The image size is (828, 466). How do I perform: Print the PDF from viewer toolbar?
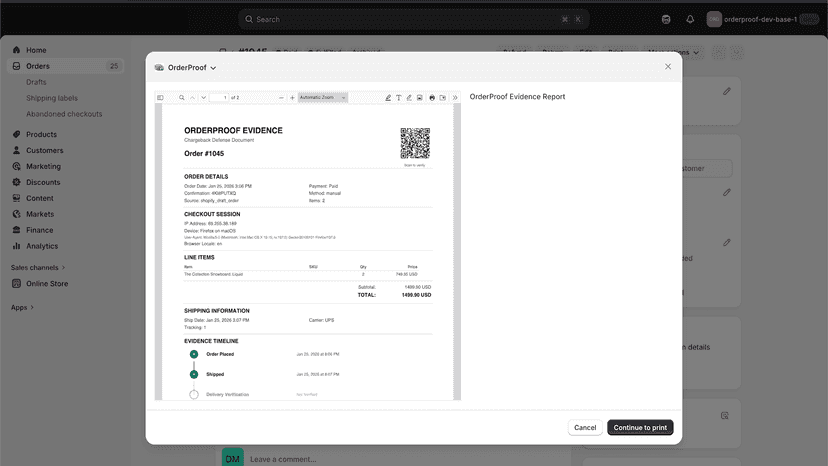pos(432,98)
